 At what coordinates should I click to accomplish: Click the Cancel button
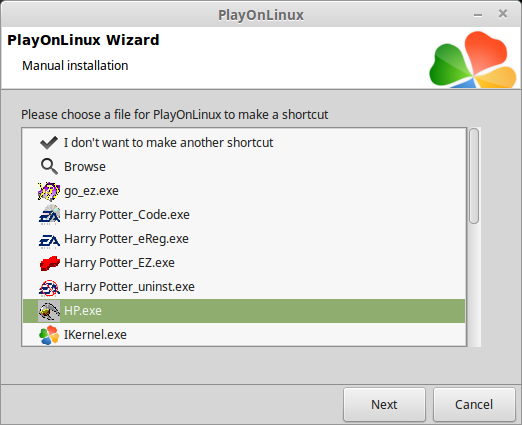474,405
